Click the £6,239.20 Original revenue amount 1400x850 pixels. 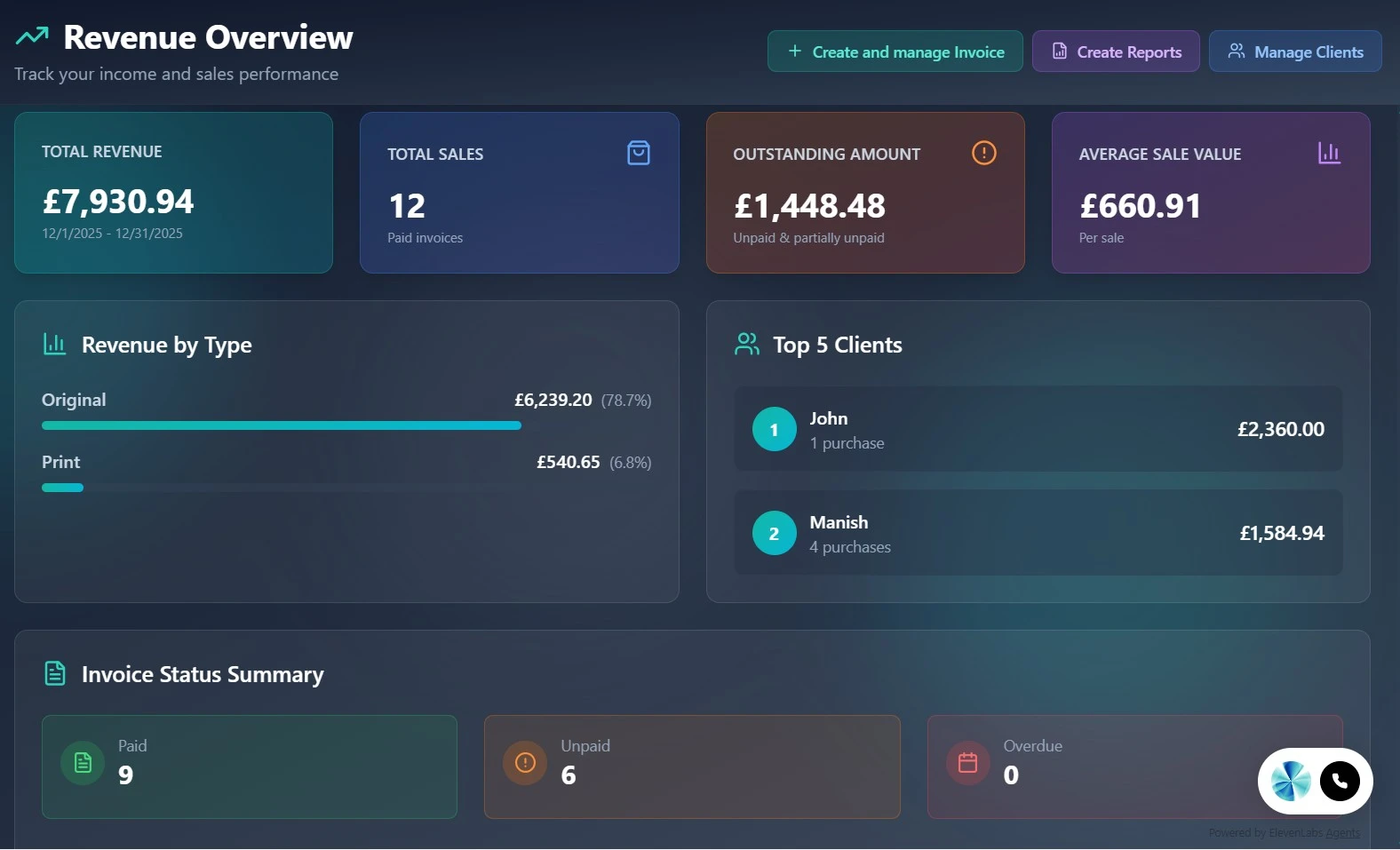[553, 400]
